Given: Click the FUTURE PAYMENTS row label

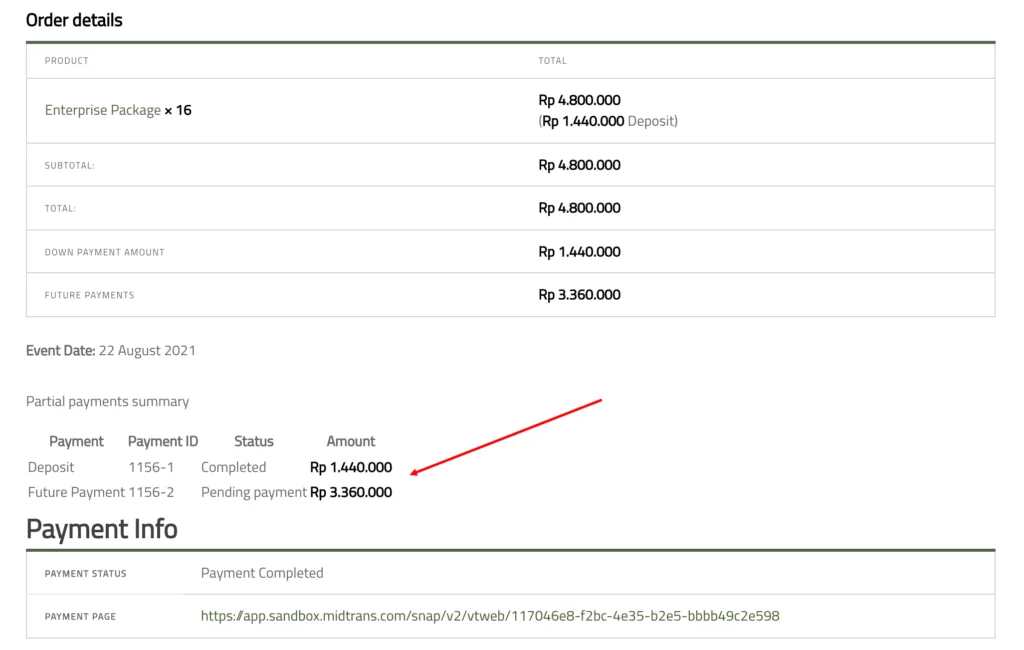Looking at the screenshot, I should pyautogui.click(x=89, y=295).
